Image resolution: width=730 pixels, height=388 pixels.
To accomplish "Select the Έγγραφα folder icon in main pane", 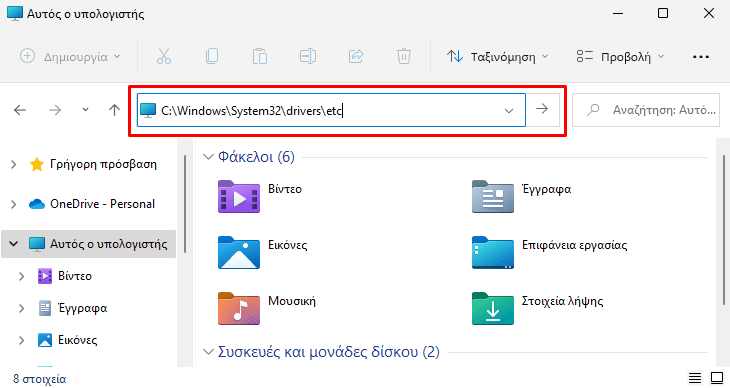I will [493, 197].
